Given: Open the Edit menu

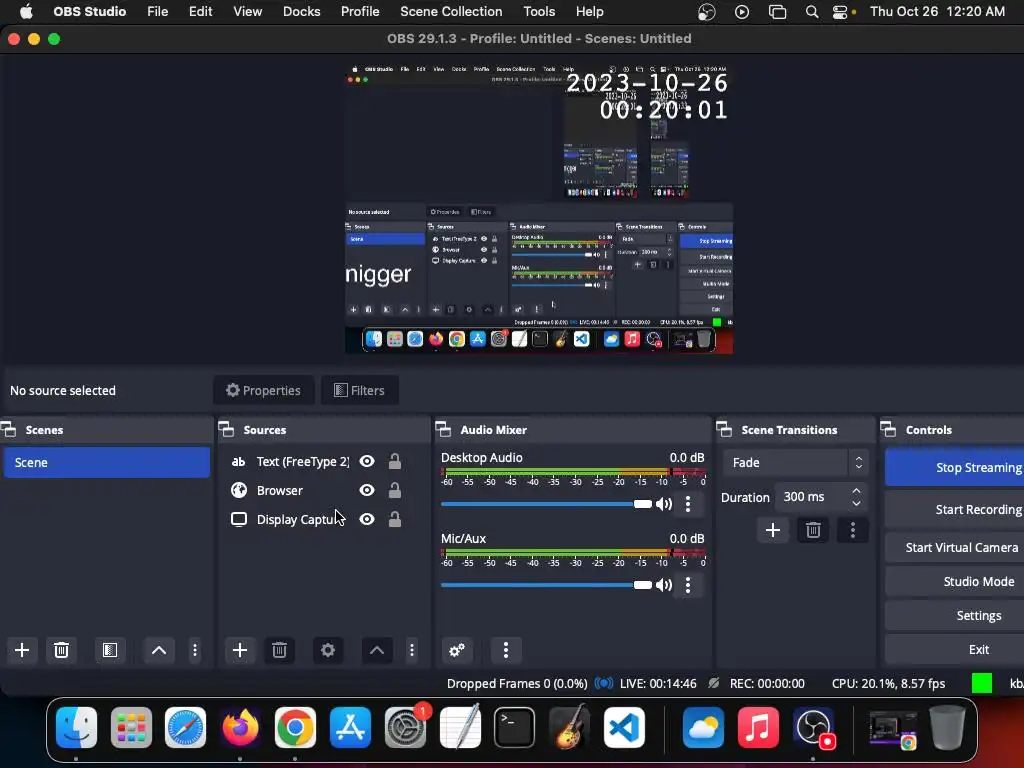Looking at the screenshot, I should click(x=200, y=12).
